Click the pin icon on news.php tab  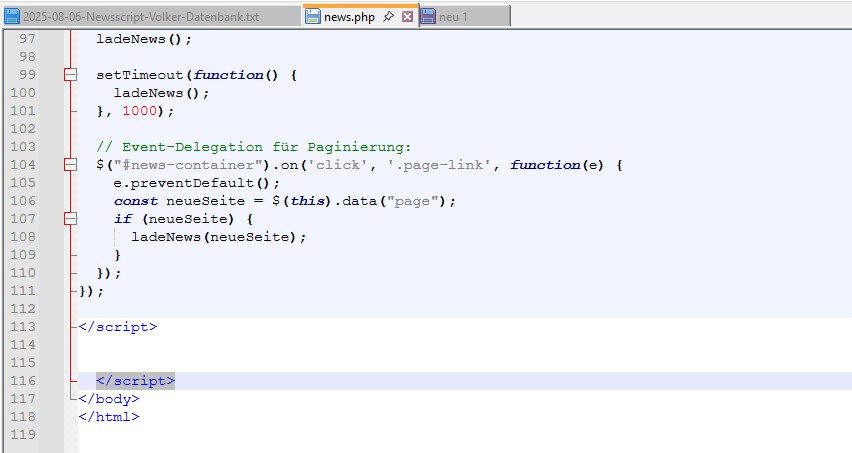[x=389, y=17]
